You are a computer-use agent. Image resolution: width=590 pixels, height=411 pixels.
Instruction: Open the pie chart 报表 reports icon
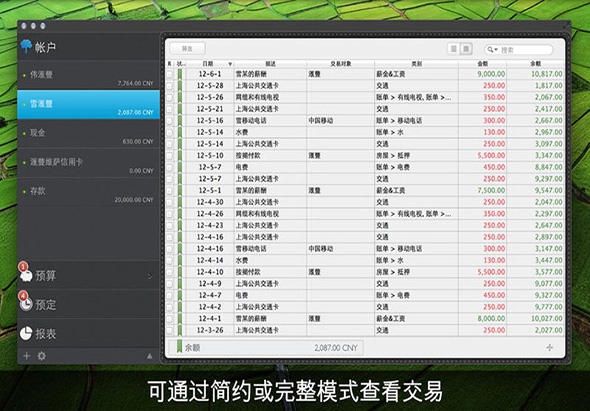click(26, 333)
